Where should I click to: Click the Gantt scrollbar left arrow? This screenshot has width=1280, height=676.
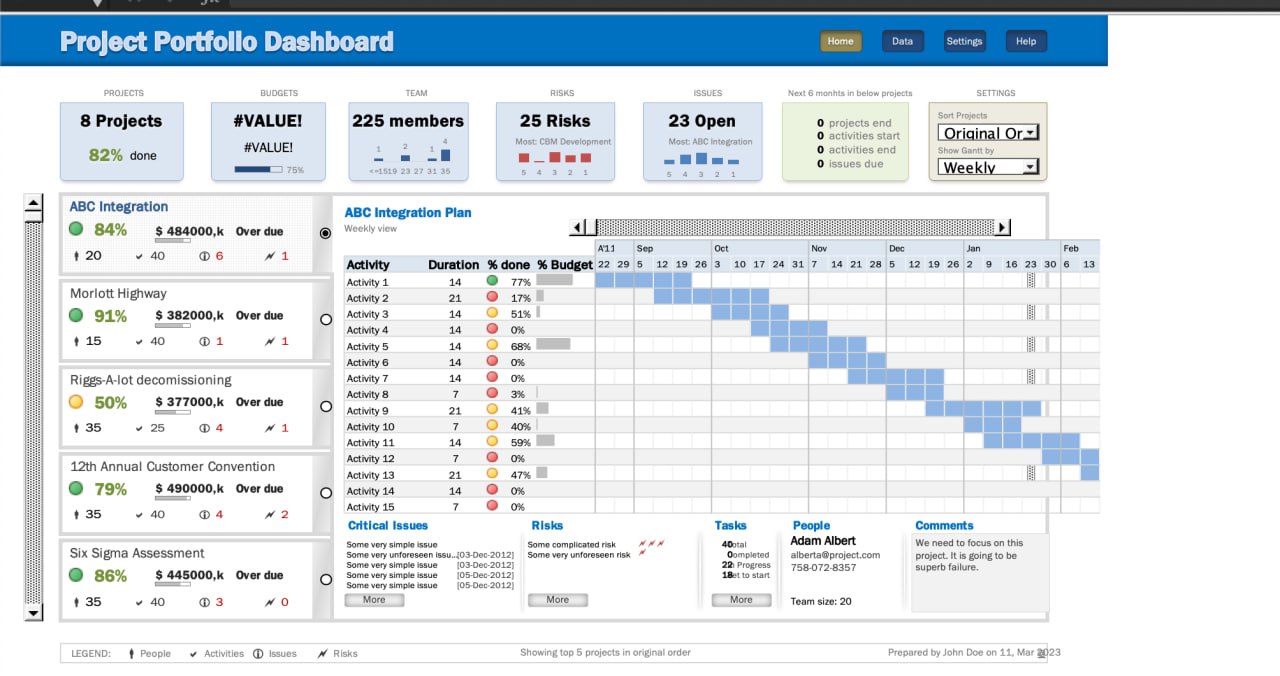click(577, 227)
